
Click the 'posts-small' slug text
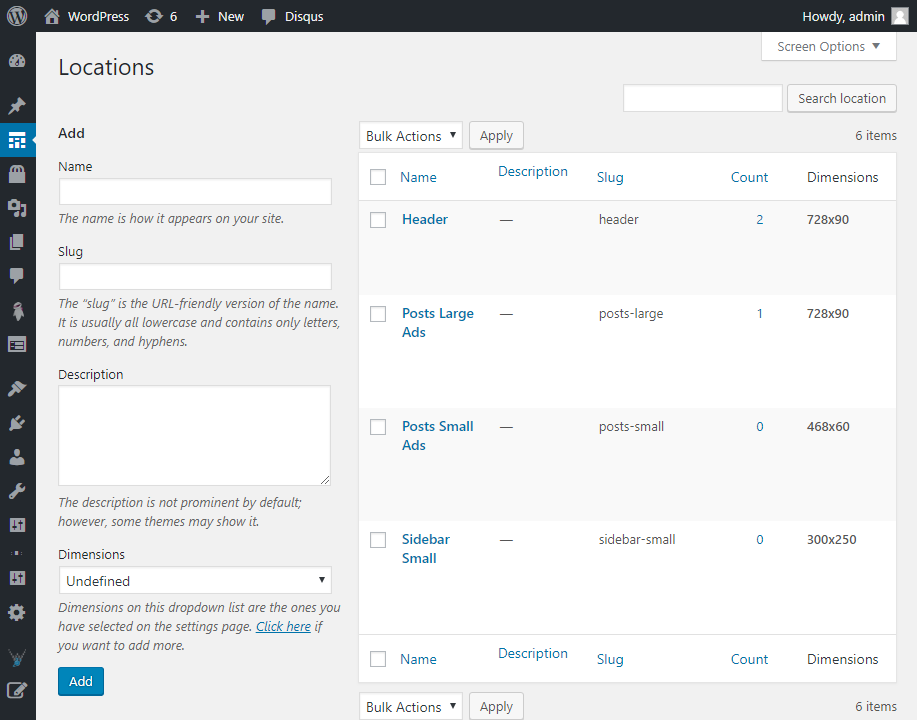coord(631,427)
